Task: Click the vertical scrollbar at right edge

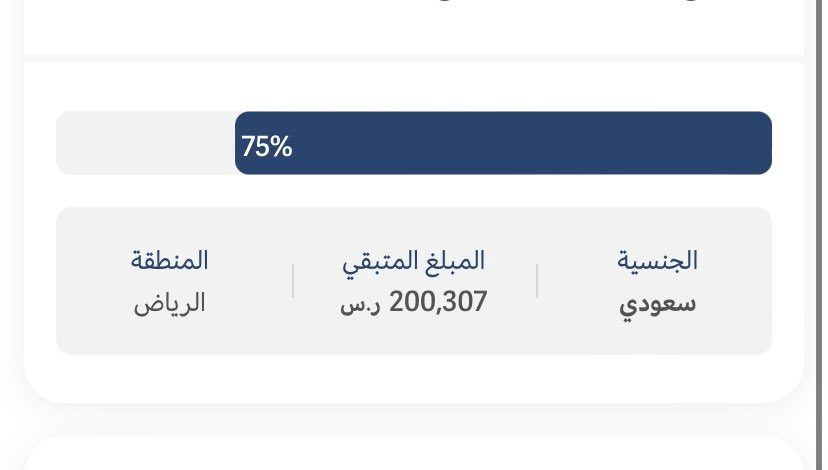Action: pos(818,235)
